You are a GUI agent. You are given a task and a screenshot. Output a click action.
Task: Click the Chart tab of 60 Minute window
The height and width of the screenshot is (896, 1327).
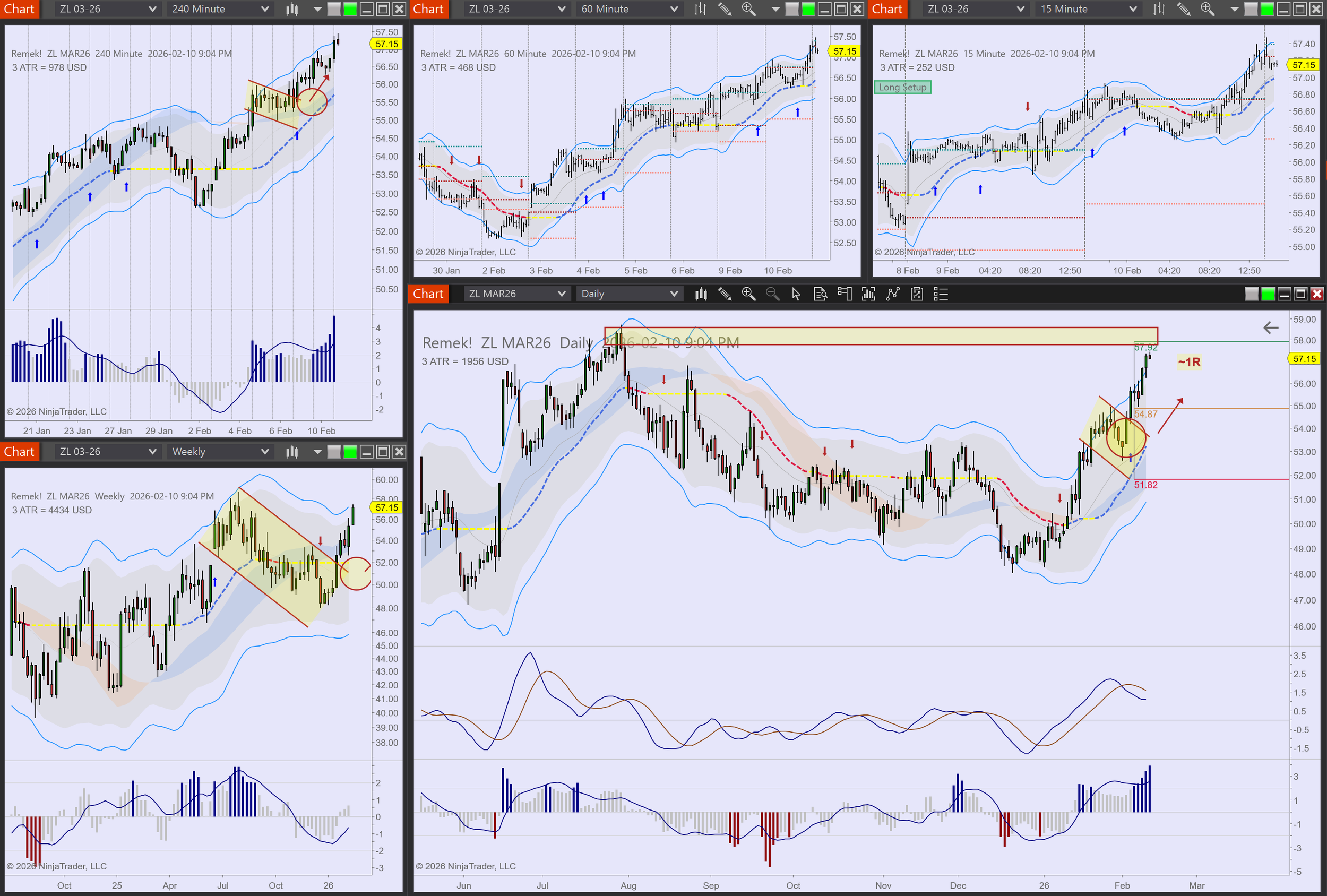[x=428, y=9]
